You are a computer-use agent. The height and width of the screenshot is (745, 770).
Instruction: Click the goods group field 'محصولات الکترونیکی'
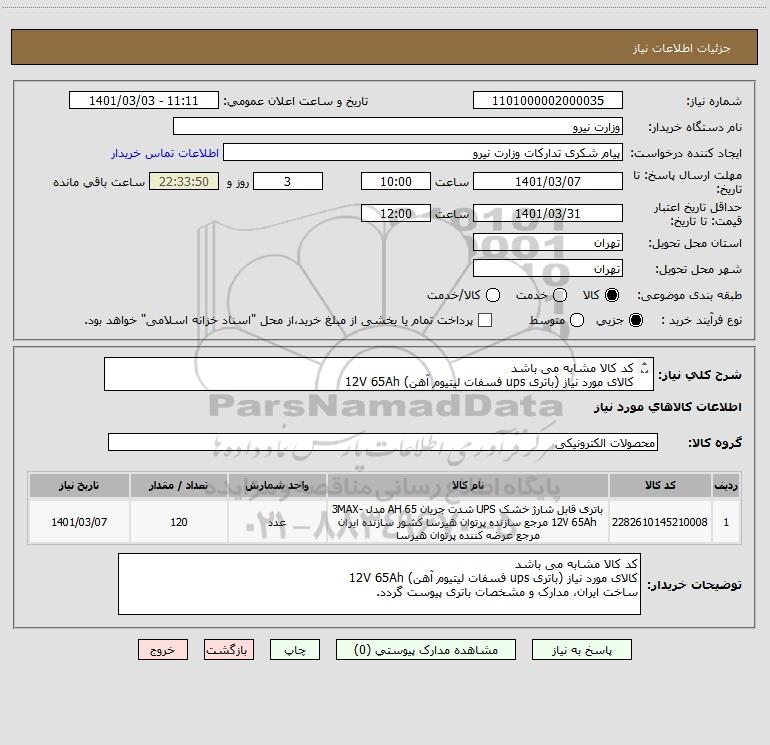(383, 442)
